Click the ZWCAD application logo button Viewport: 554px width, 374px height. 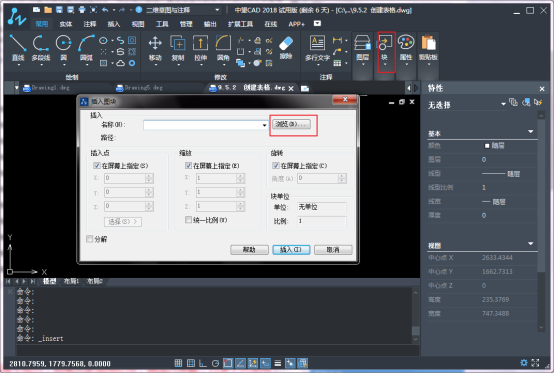tap(16, 16)
